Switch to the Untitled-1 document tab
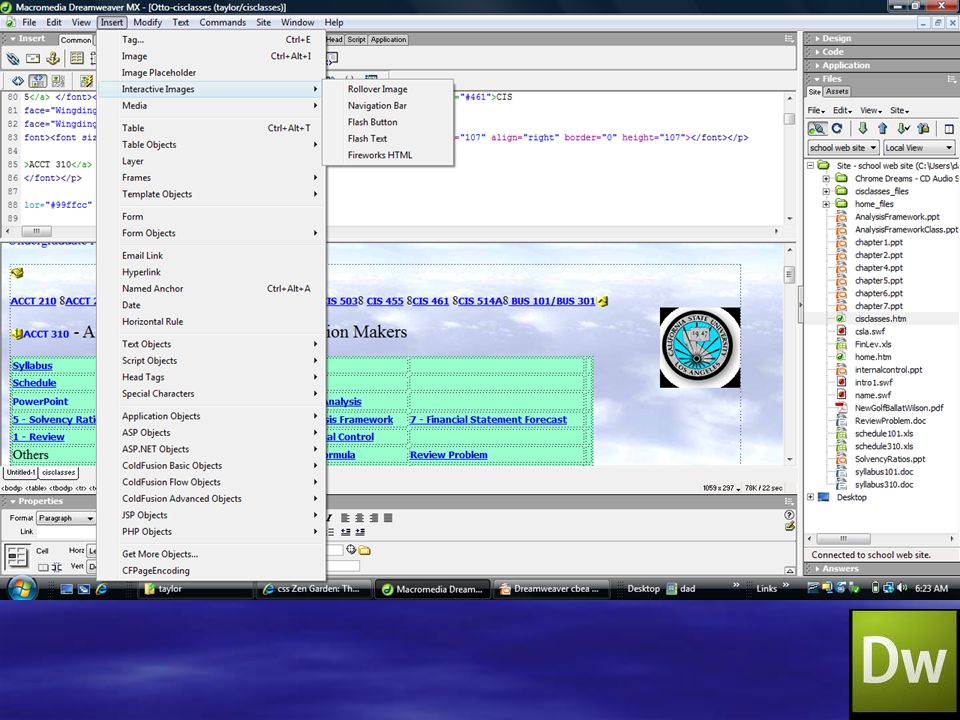960x720 pixels. click(21, 473)
